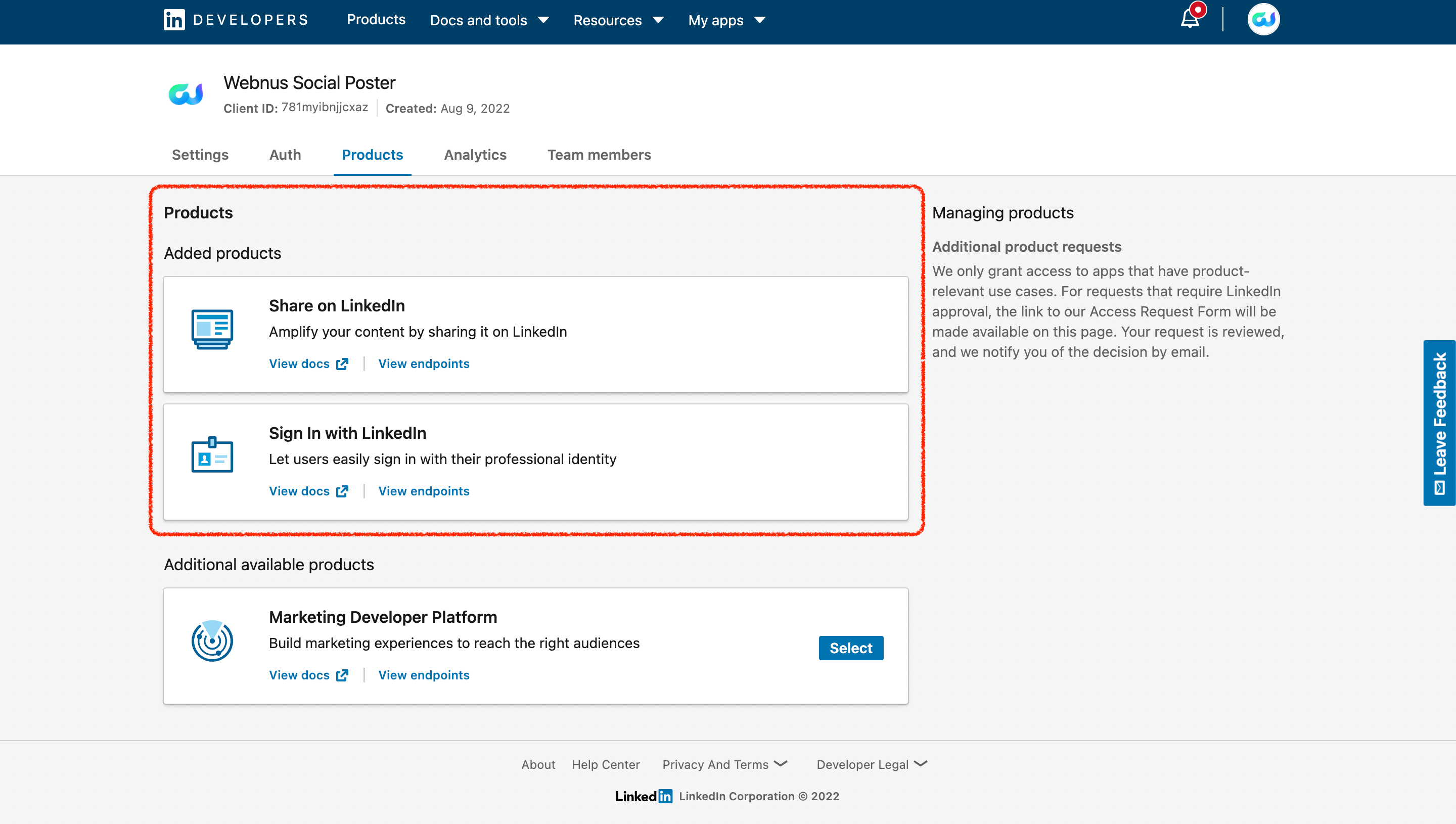Expand the Docs and tools dropdown

489,20
